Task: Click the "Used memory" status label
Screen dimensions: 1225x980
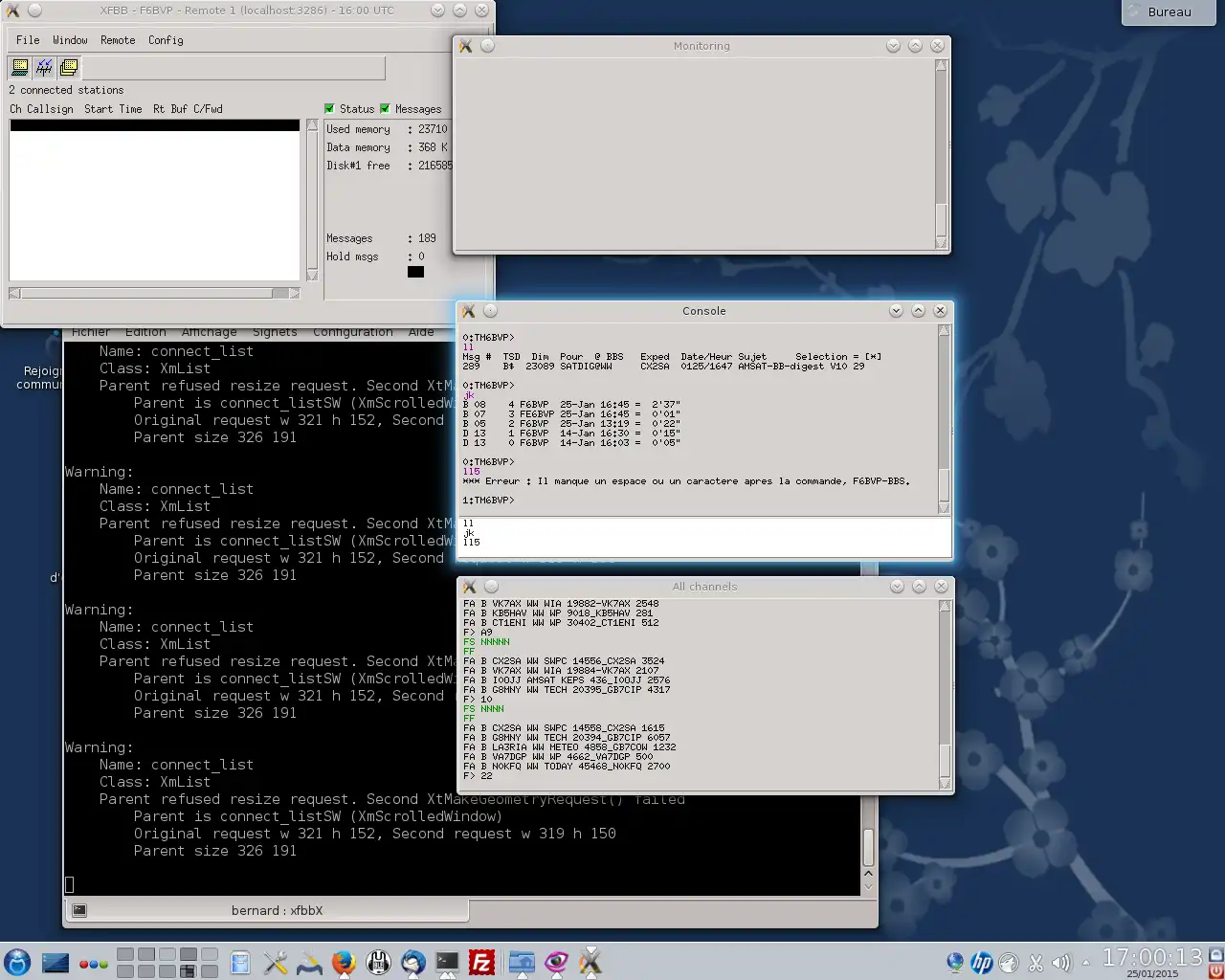Action: click(358, 129)
